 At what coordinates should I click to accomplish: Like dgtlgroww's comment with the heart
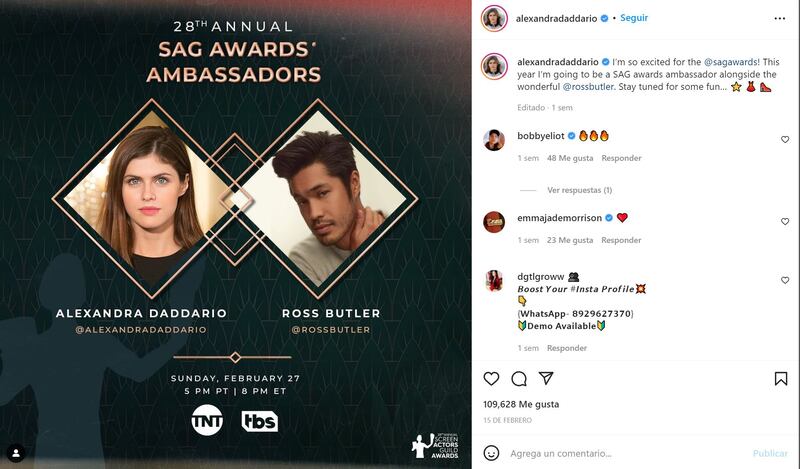[785, 280]
